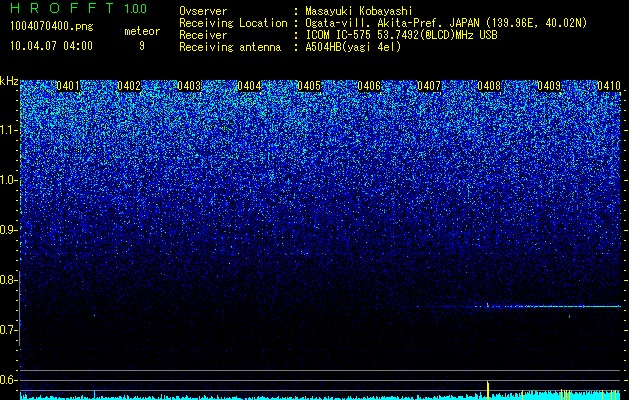Click the 0.6 kHz axis label
The height and width of the screenshot is (400, 629).
[x=8, y=380]
